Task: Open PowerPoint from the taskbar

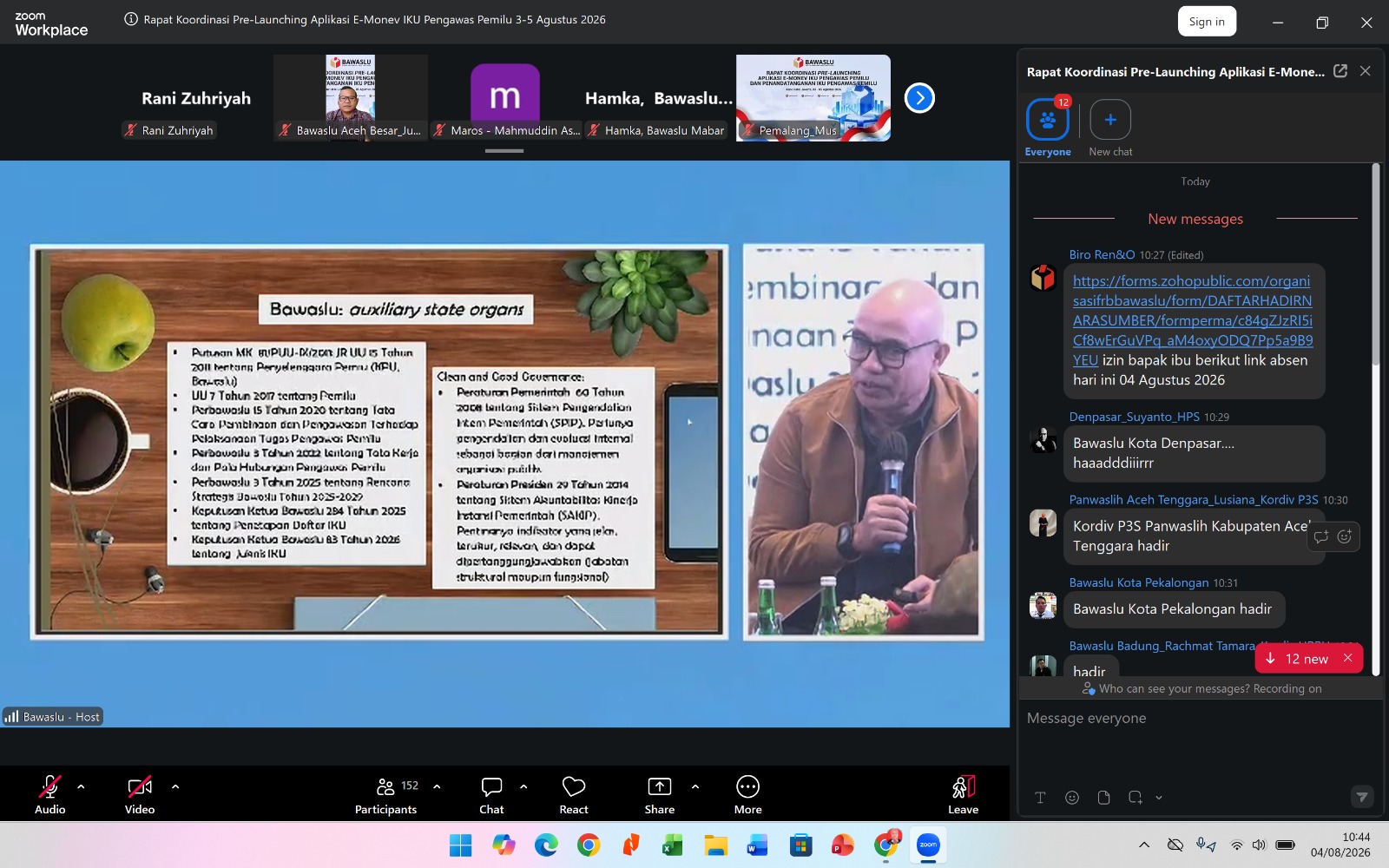Action: (x=842, y=845)
